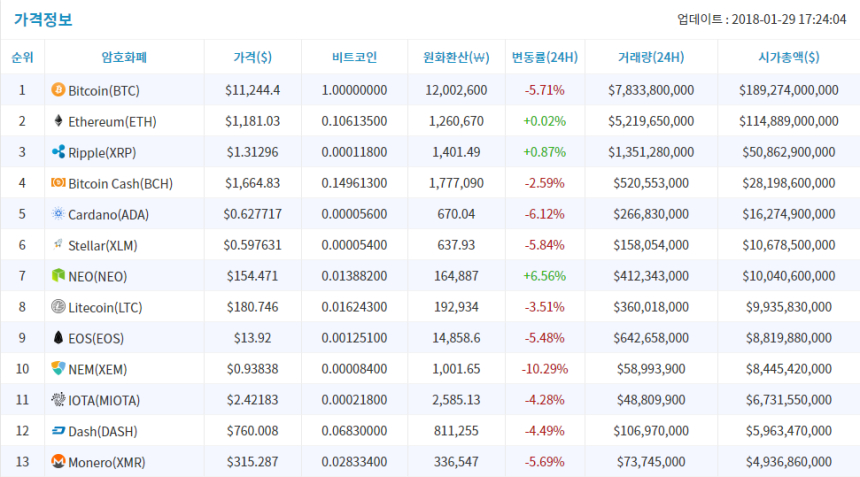Click the 가격정보 section title

coord(43,19)
